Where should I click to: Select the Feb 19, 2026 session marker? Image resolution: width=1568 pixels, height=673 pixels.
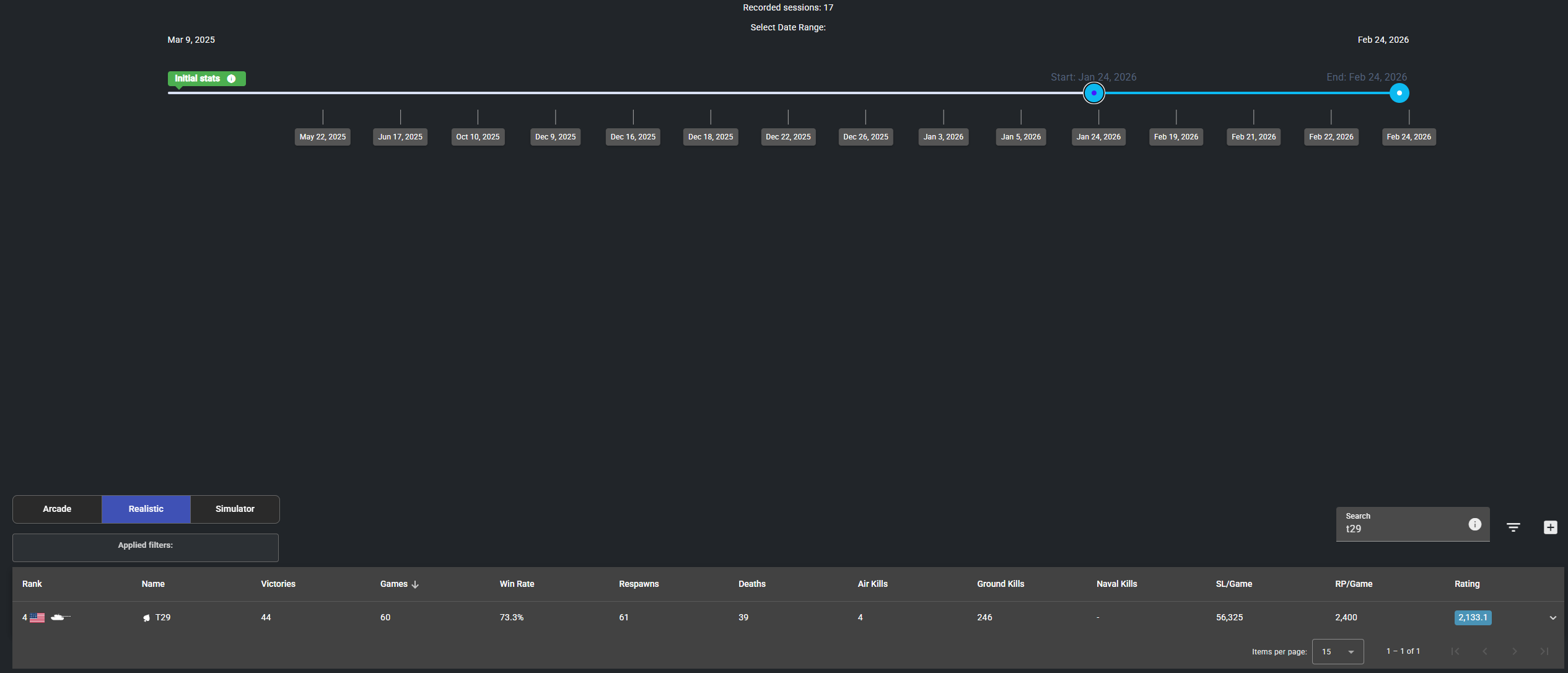coord(1176,137)
